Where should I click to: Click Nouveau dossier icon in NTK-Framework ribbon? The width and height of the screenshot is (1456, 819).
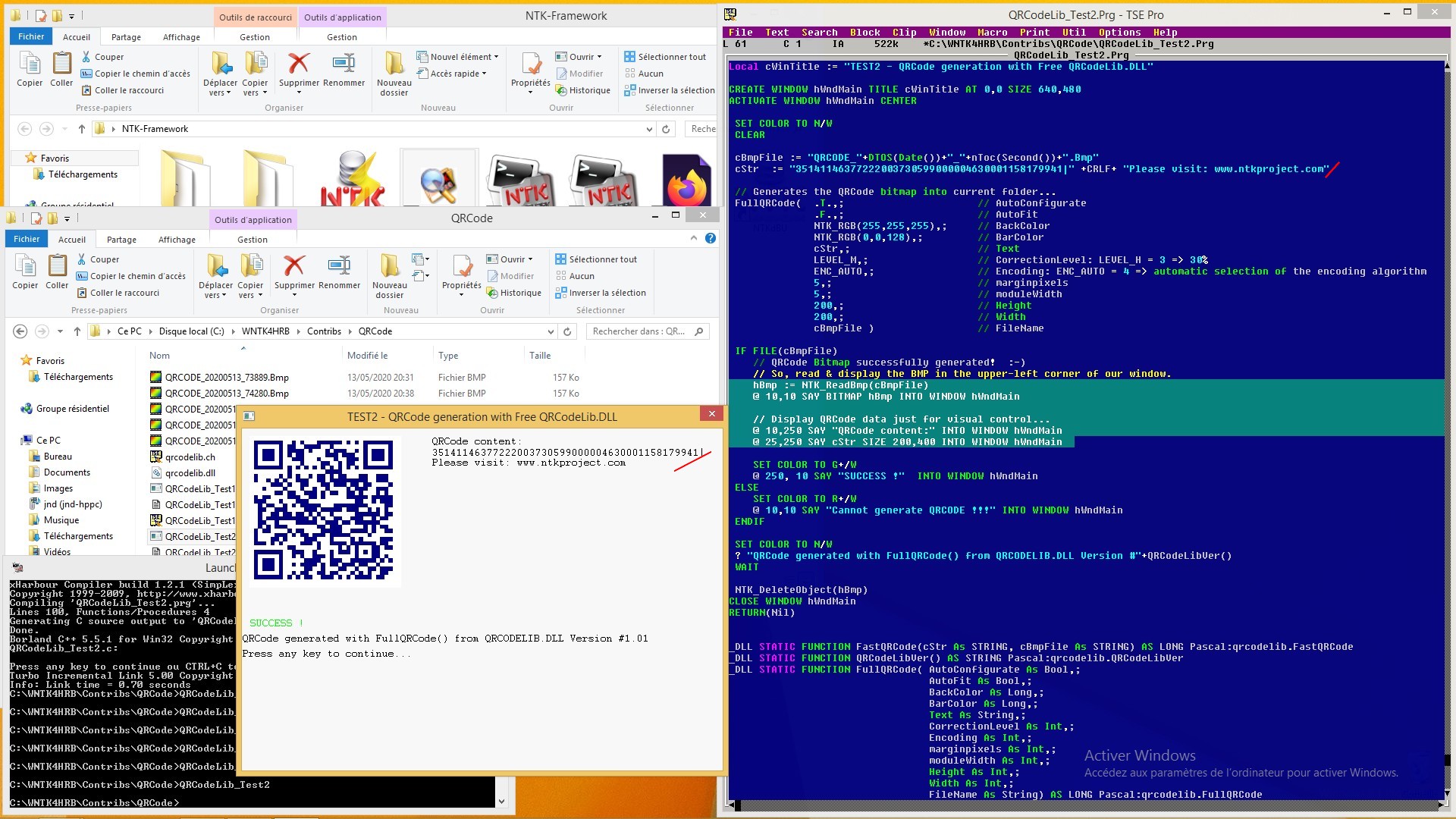pyautogui.click(x=394, y=74)
